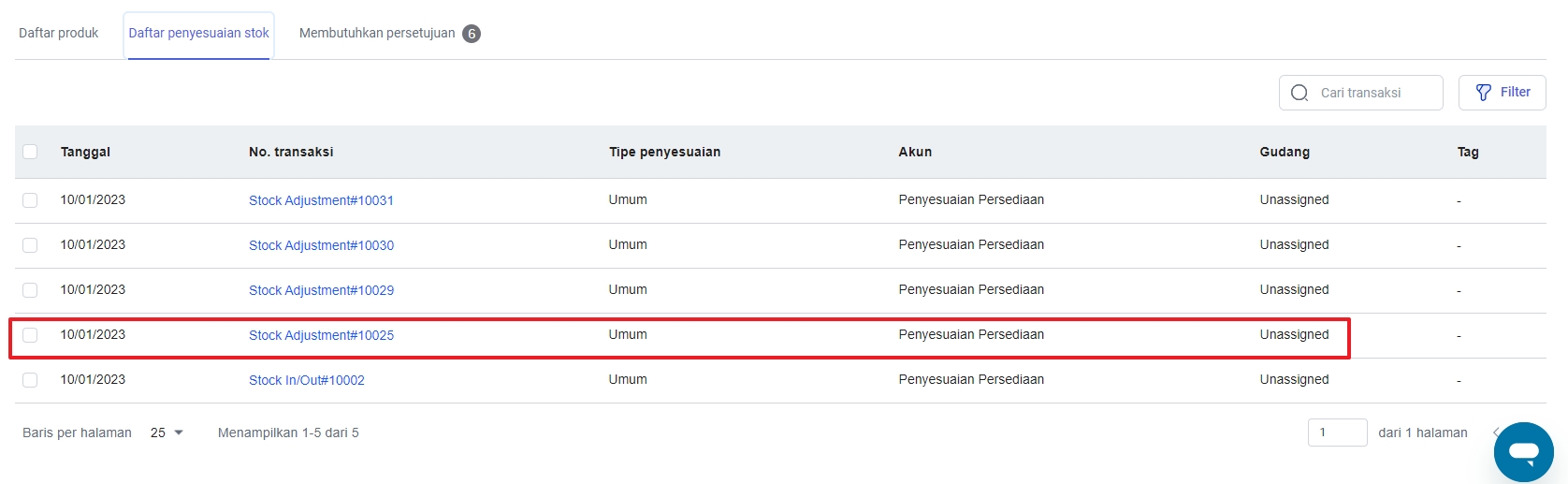The width and height of the screenshot is (1568, 484).
Task: Open Membutuhkan persetujuan tab
Action: (x=377, y=34)
